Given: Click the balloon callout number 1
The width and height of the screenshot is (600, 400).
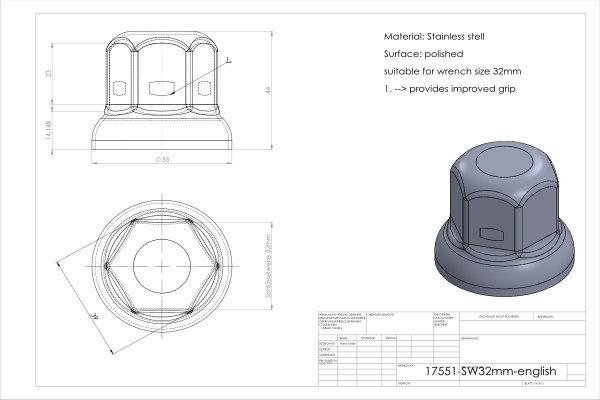Looking at the screenshot, I should click(228, 60).
